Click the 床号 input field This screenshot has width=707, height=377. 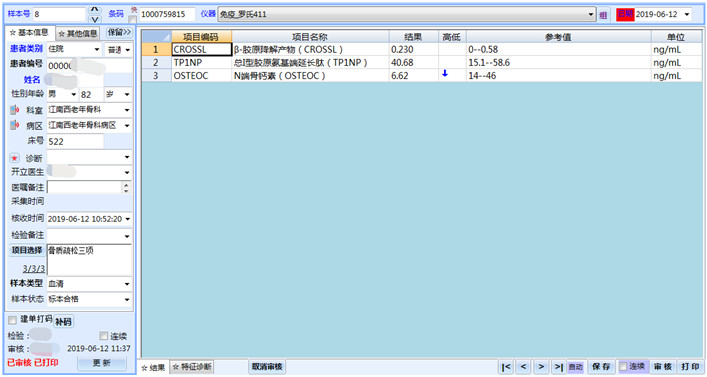(75, 141)
